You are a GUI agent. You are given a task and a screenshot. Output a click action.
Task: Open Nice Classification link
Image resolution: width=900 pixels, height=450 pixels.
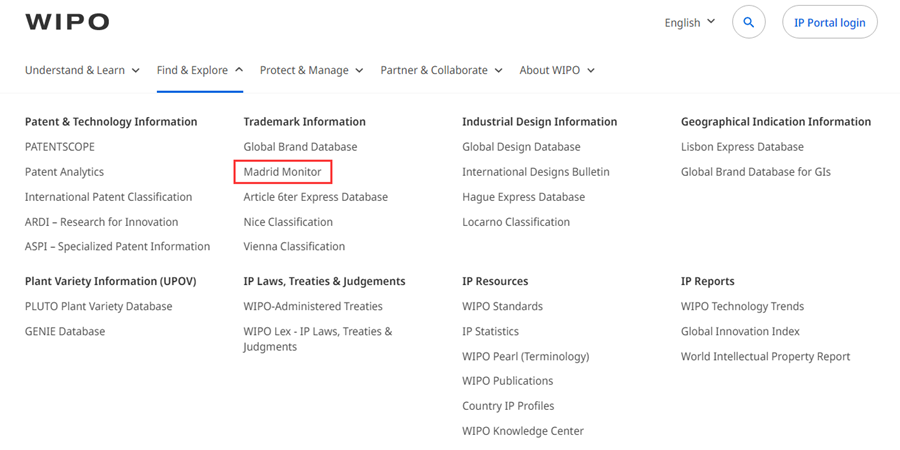pyautogui.click(x=288, y=222)
